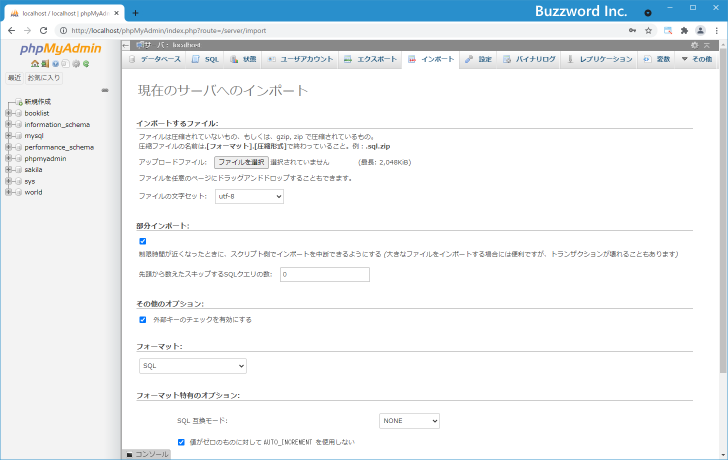Close the localhost phpMyAdmin browser tab
The height and width of the screenshot is (460, 728).
[117, 13]
